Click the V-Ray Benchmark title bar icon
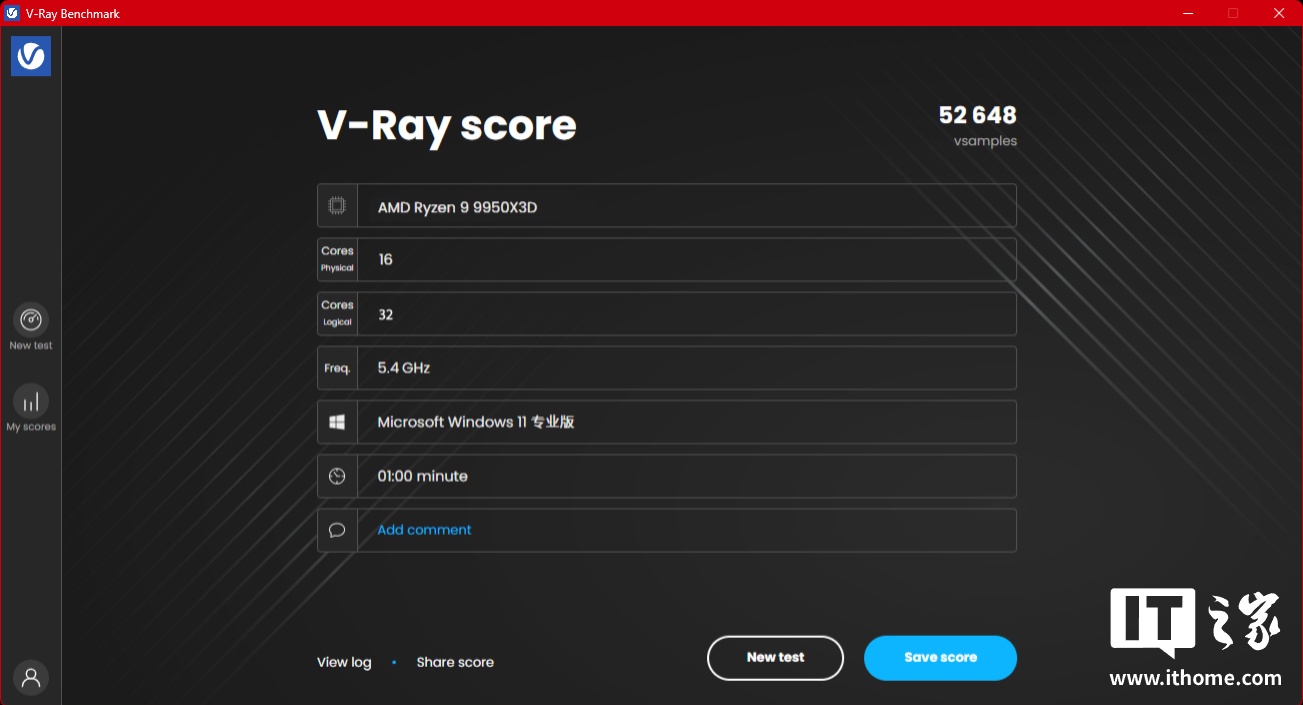The width and height of the screenshot is (1303, 705). [12, 13]
